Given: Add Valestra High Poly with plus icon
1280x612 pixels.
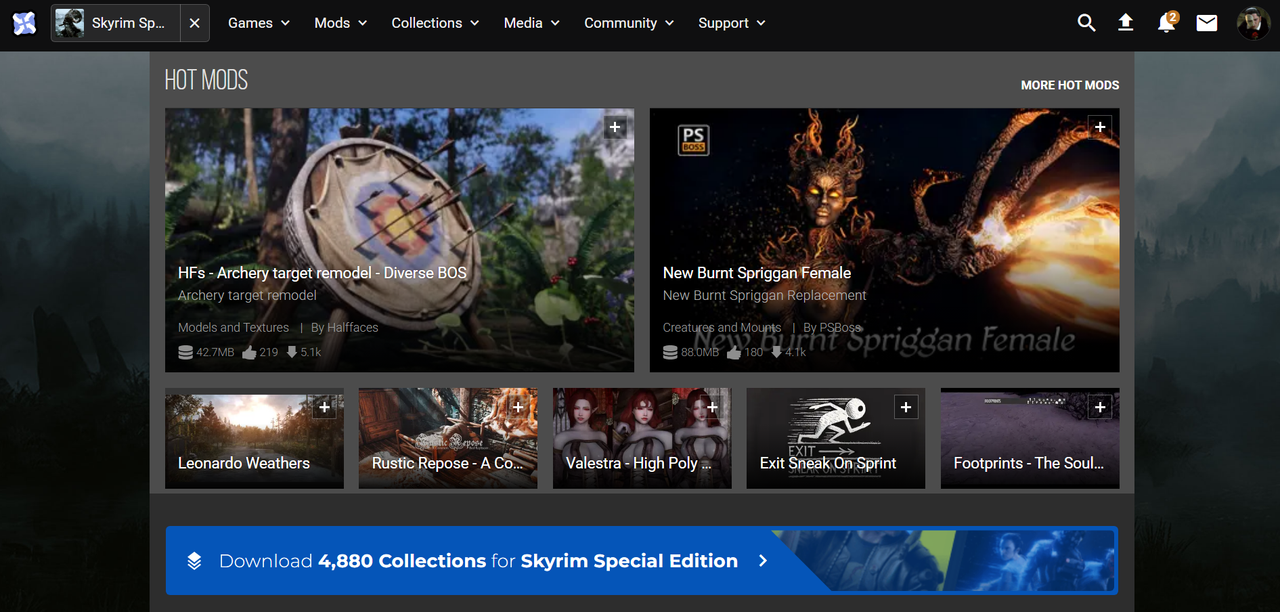Looking at the screenshot, I should 712,407.
